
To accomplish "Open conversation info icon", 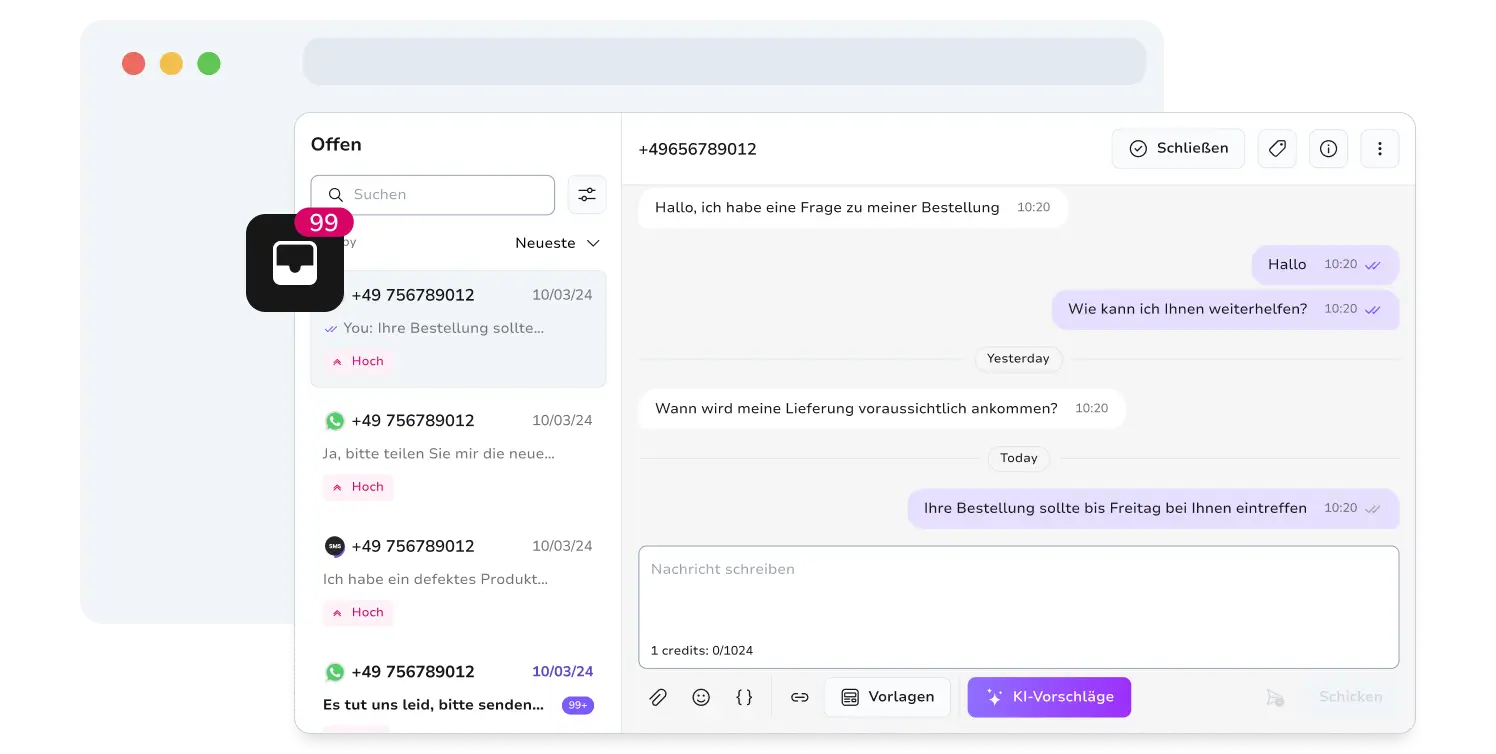I will click(1328, 149).
